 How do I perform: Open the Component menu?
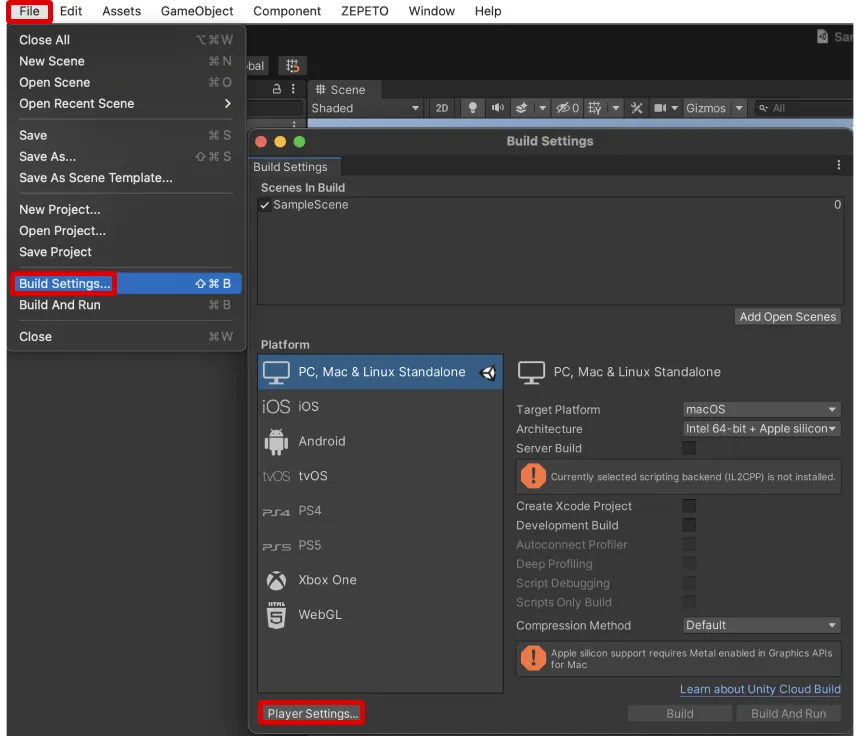[287, 11]
